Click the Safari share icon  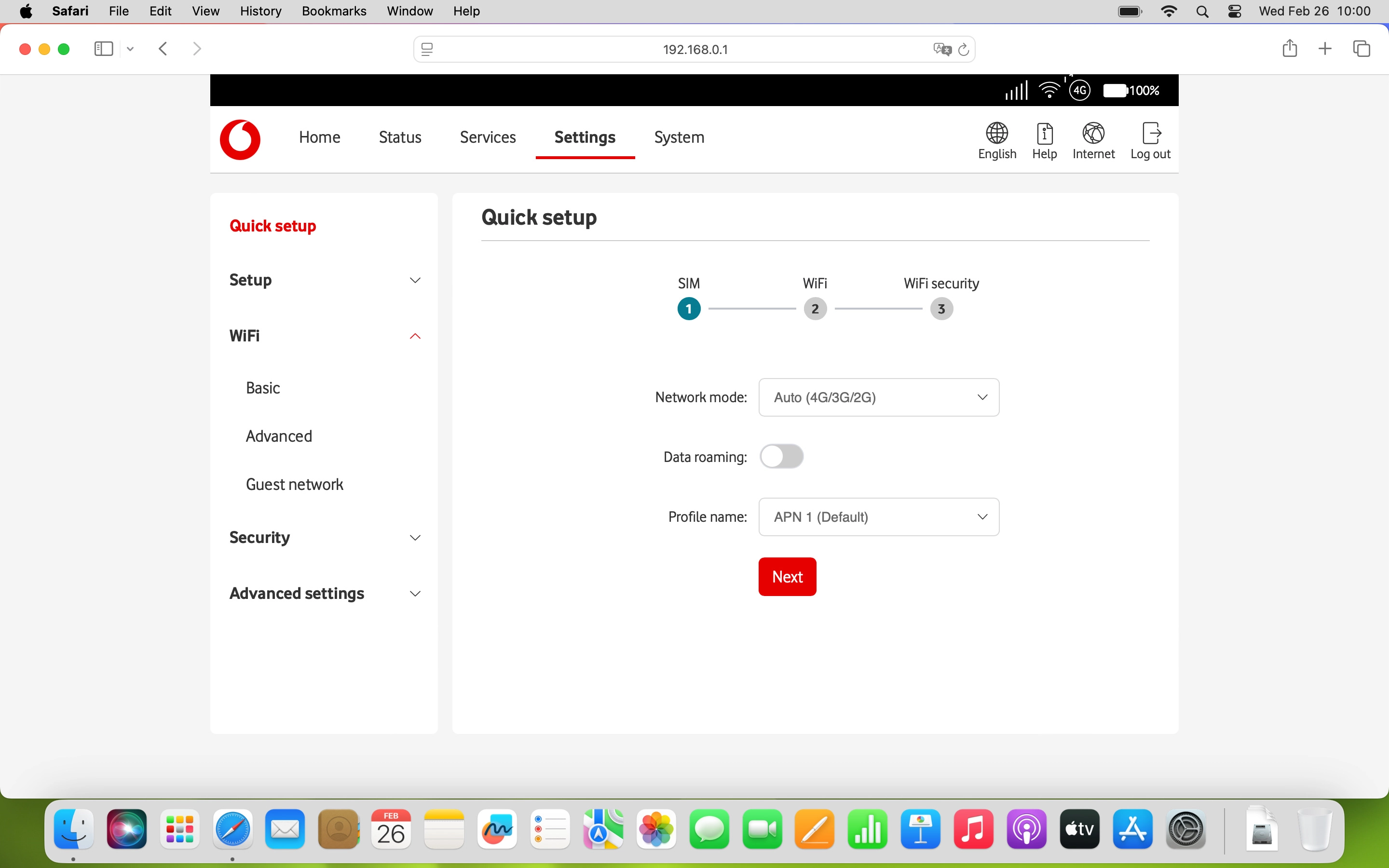tap(1289, 49)
